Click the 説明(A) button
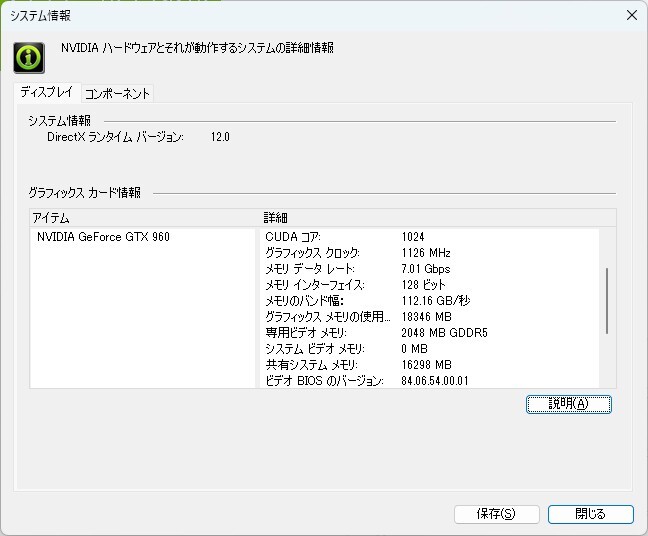 tap(569, 404)
